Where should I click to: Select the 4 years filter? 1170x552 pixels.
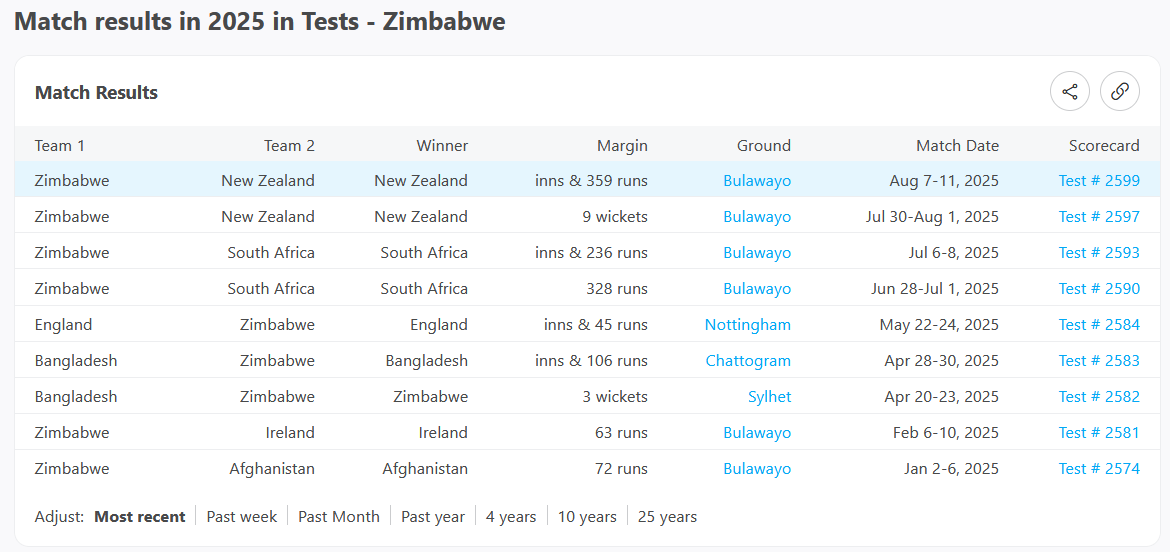[x=511, y=517]
